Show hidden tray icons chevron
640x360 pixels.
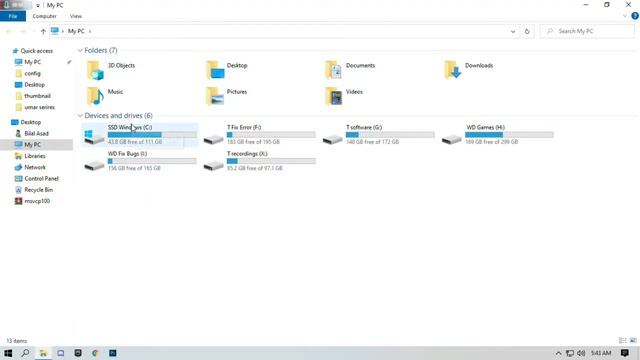558,353
